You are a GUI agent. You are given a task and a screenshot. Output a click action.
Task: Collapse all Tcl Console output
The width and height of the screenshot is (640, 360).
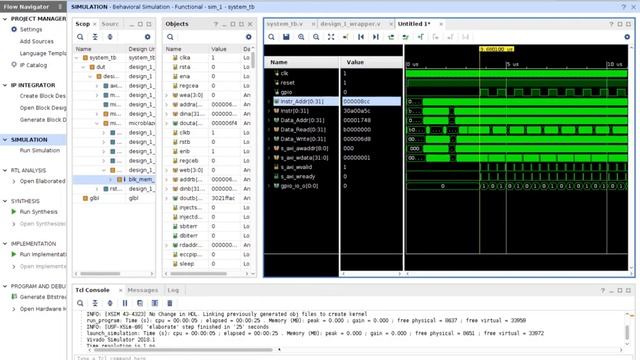[95, 303]
